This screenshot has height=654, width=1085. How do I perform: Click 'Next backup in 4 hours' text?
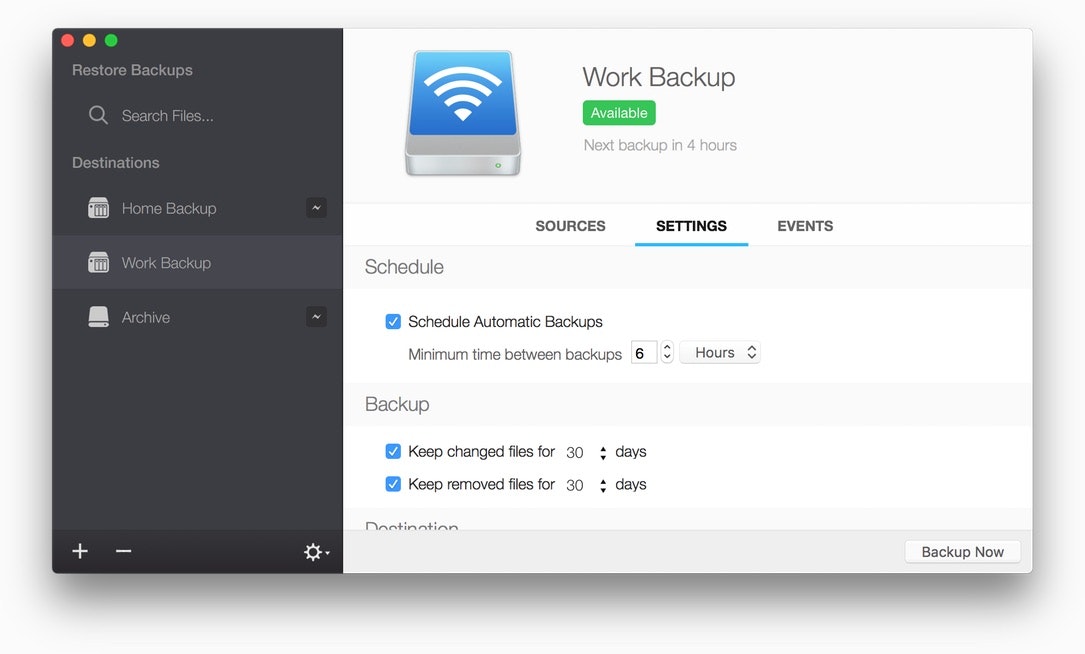[660, 145]
